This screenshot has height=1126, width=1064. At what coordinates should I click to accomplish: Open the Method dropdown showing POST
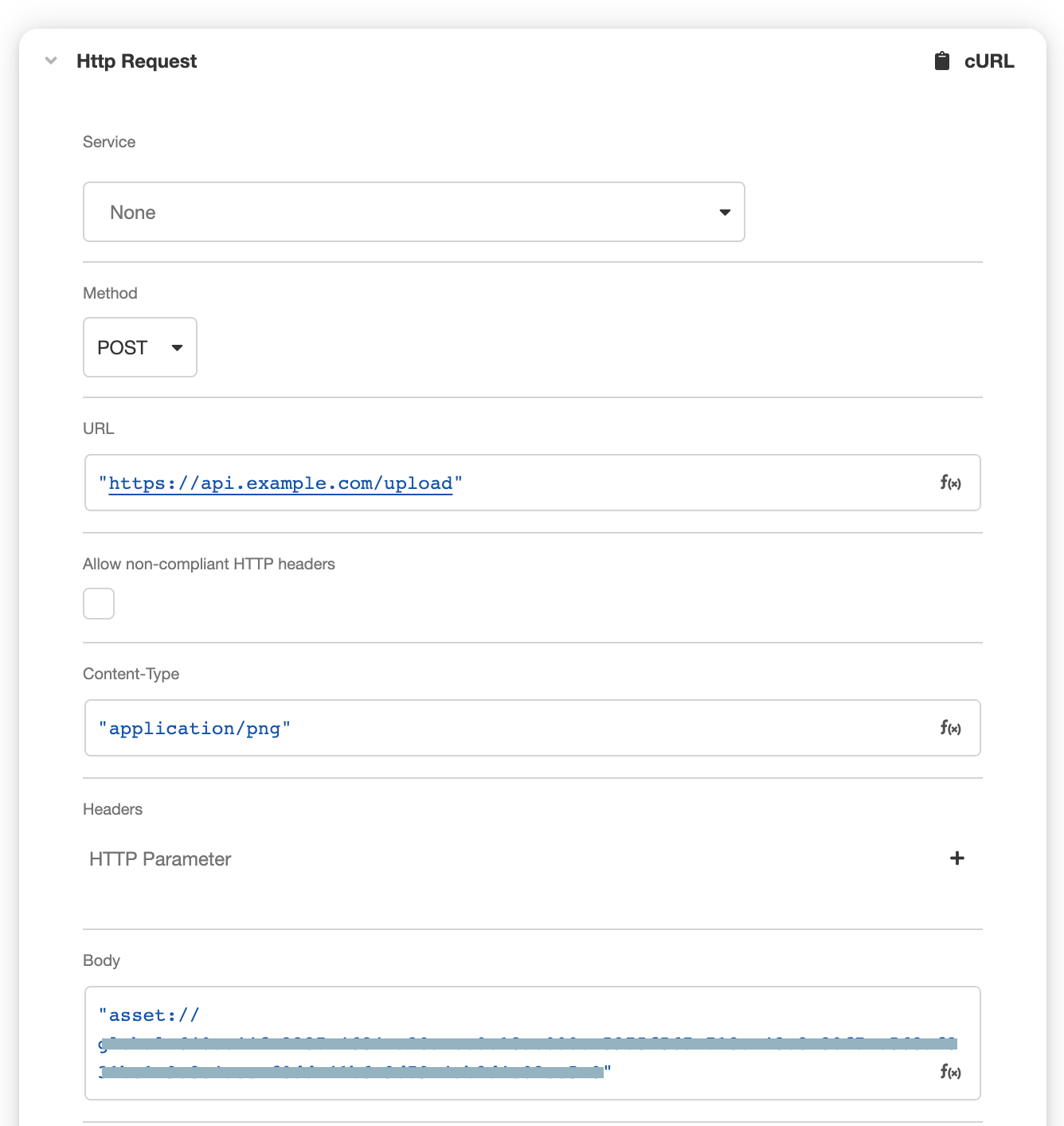pyautogui.click(x=139, y=347)
